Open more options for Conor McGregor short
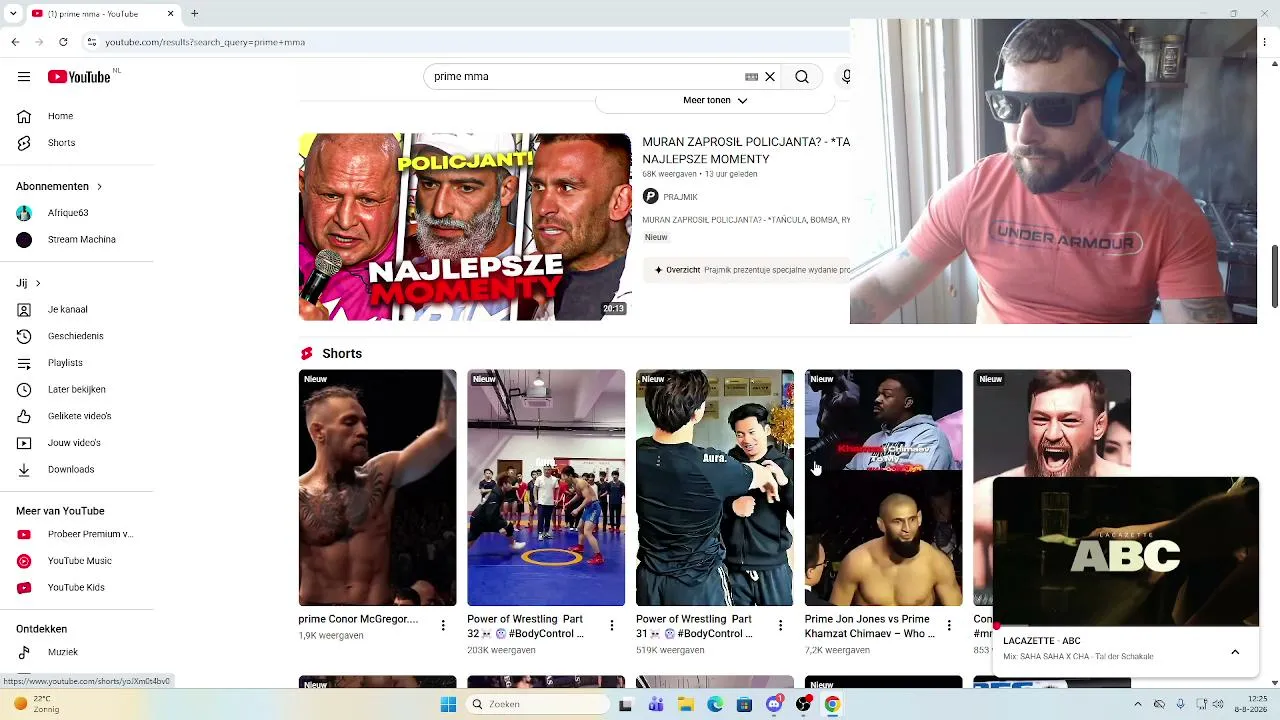The height and width of the screenshot is (720, 1280). point(443,626)
